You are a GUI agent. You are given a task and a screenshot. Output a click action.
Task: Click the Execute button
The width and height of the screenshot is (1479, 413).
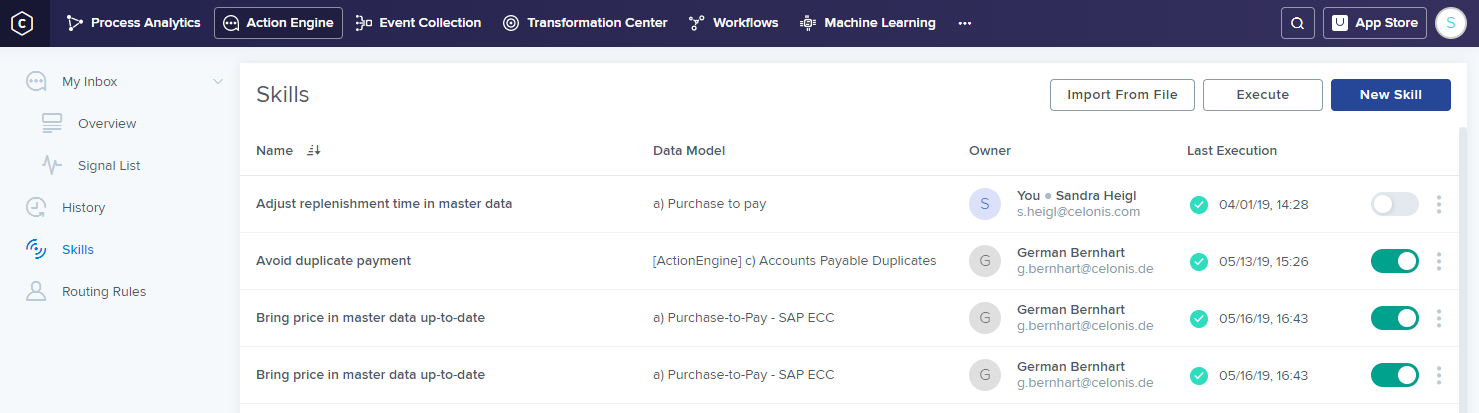[x=1263, y=95]
